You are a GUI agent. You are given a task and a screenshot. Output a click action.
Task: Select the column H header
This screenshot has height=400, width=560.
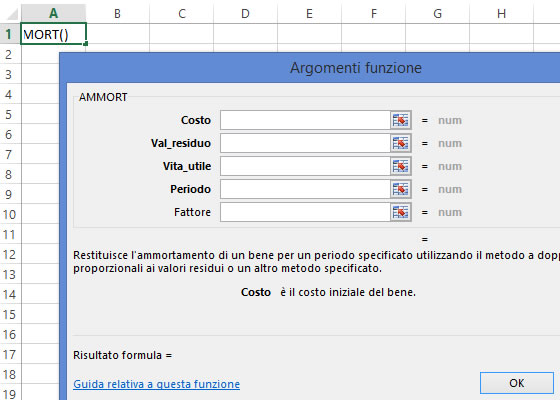pyautogui.click(x=501, y=14)
